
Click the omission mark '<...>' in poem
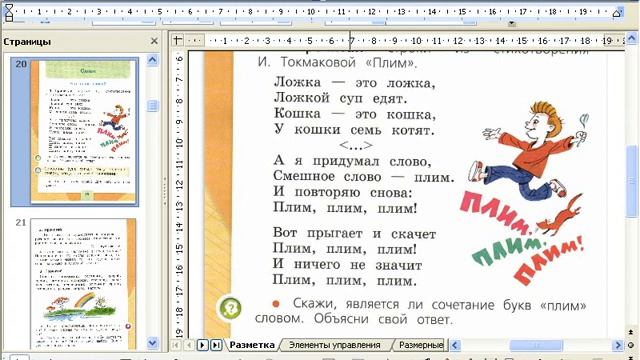356,145
